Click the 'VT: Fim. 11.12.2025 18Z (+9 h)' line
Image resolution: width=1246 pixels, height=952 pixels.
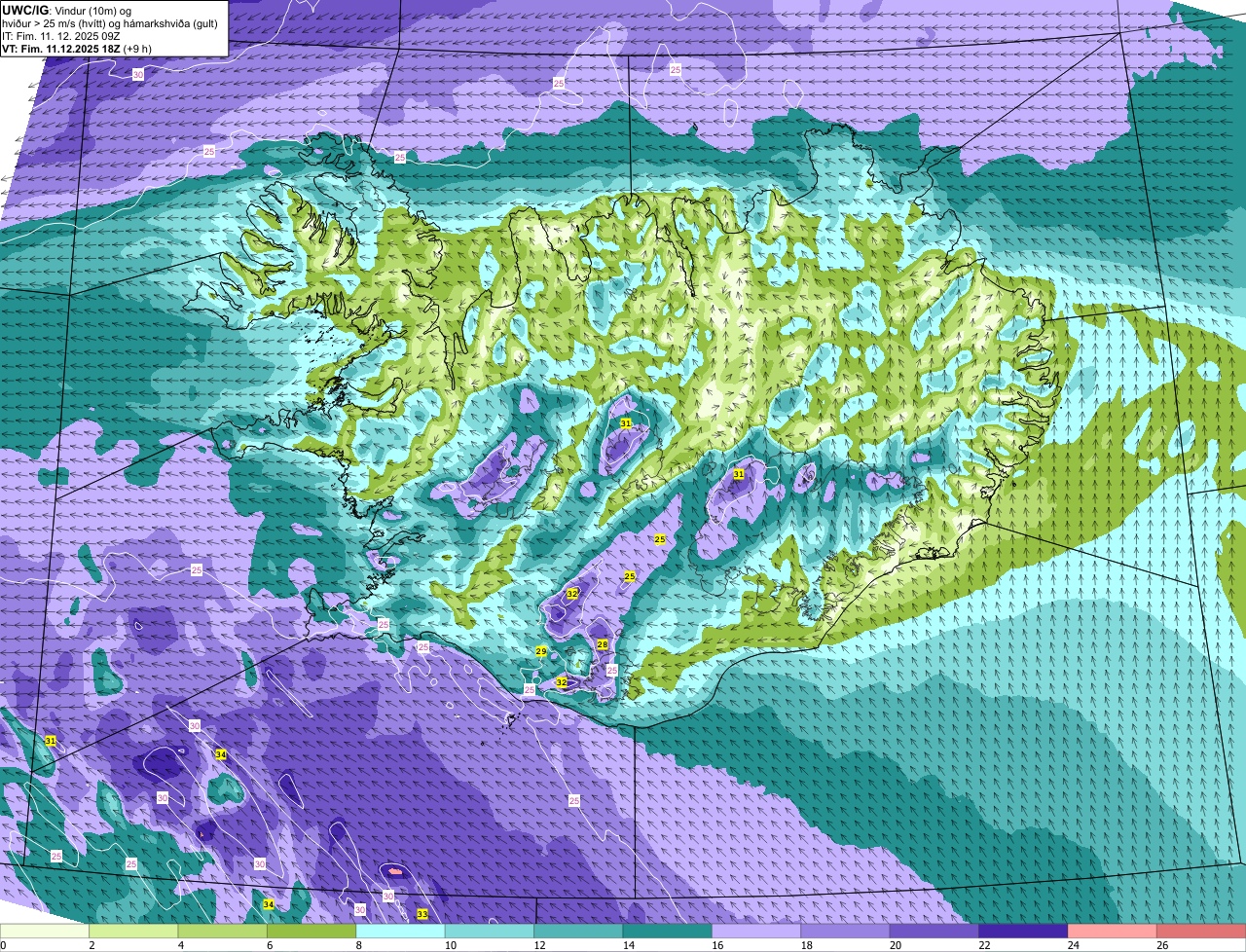77,49
